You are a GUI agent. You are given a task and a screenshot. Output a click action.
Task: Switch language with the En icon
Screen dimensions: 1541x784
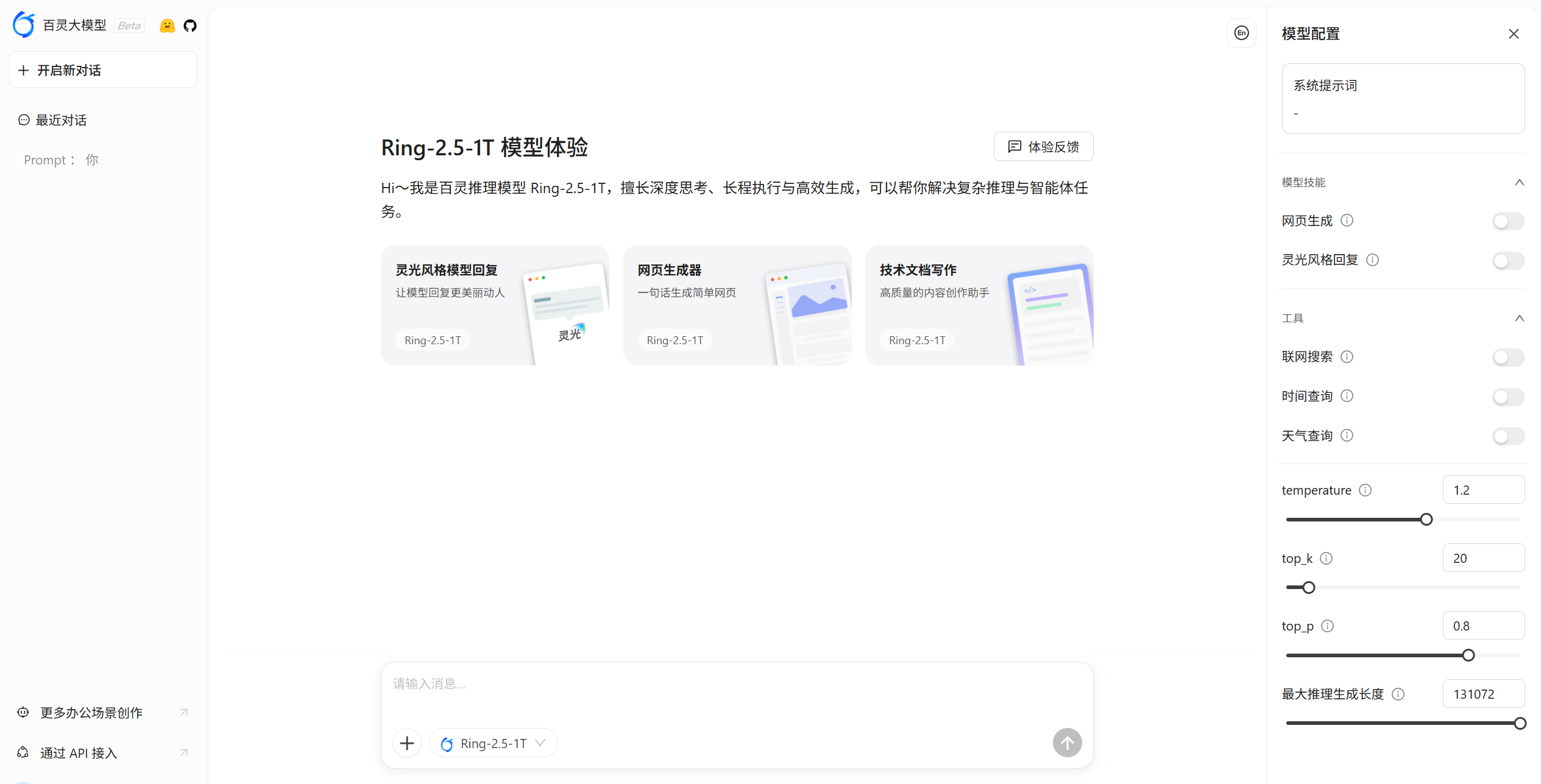[1241, 33]
